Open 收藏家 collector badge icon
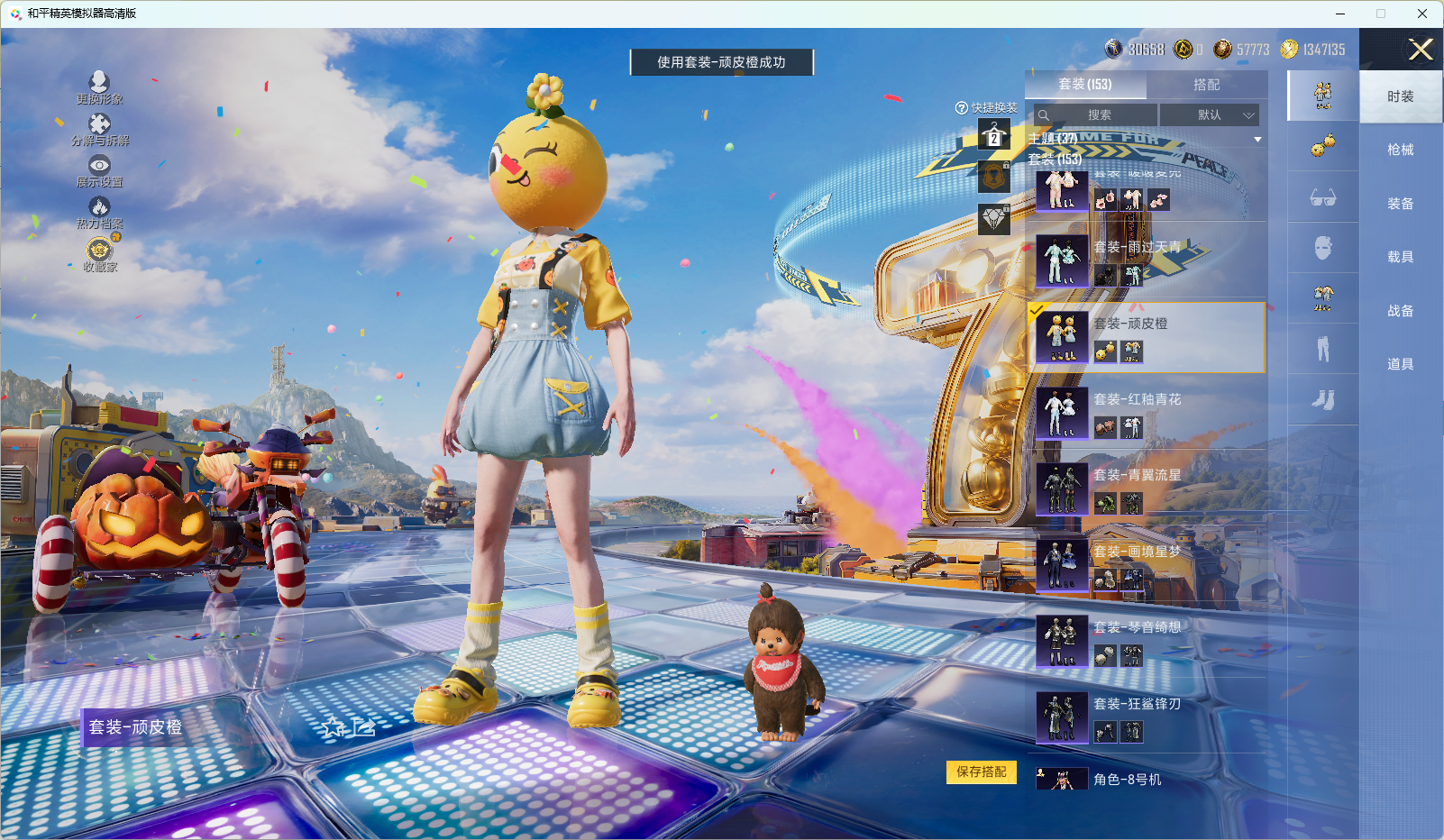 click(100, 254)
